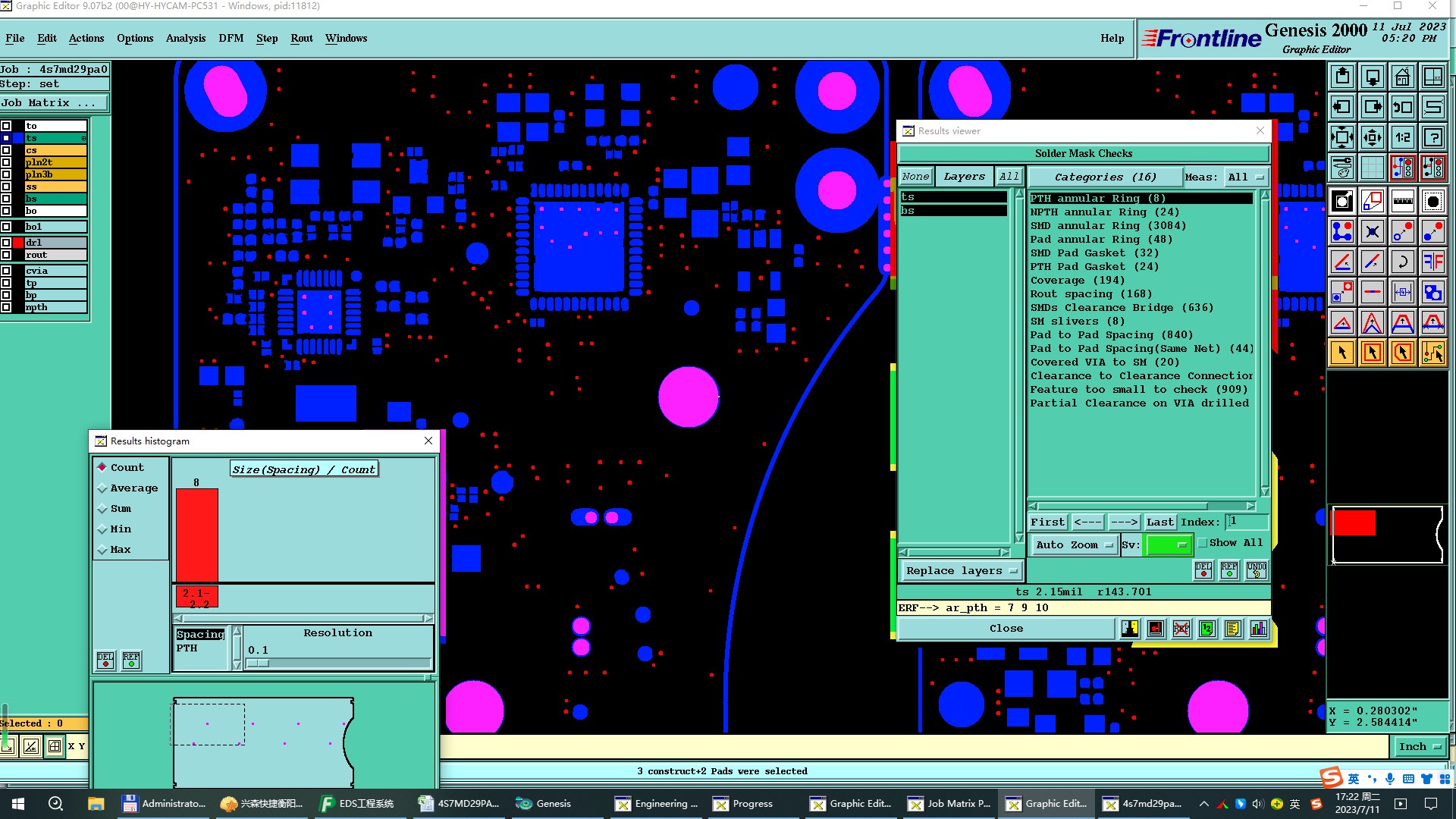Open the Analysis menu

point(185,38)
